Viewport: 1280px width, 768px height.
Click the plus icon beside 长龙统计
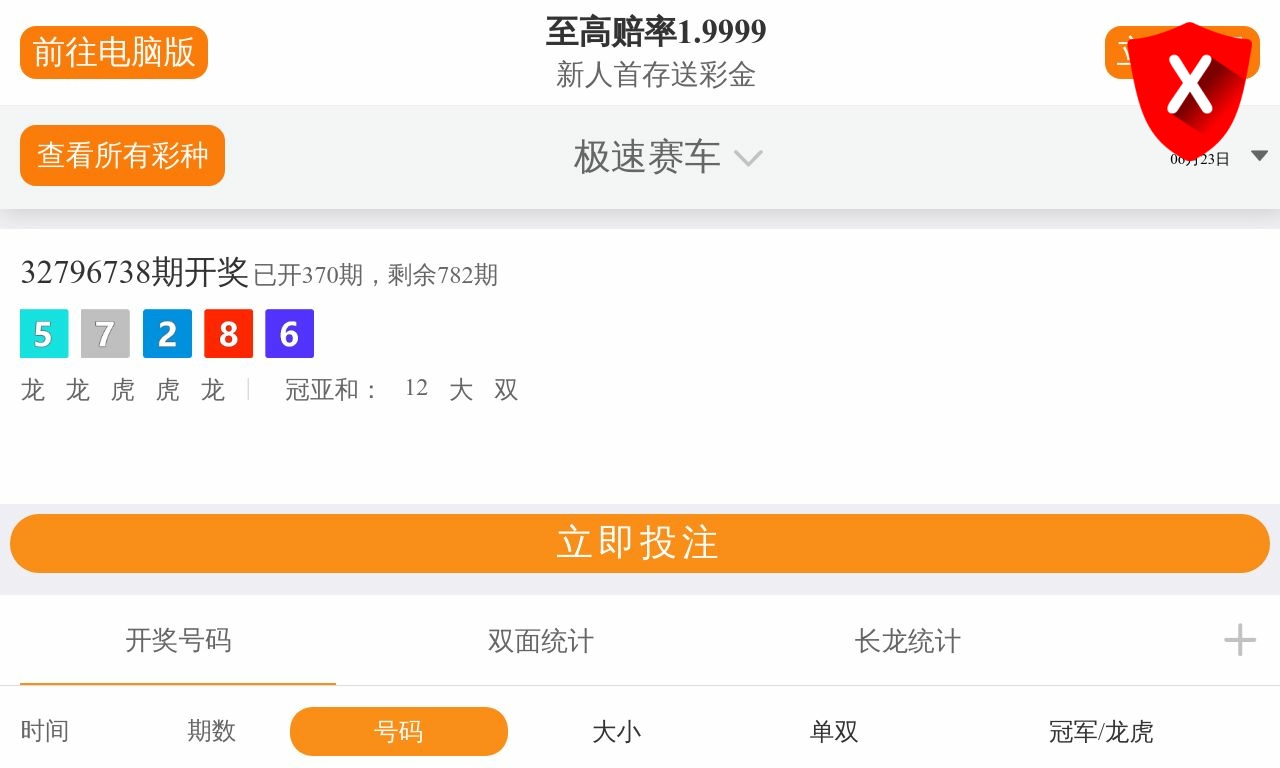click(1240, 640)
